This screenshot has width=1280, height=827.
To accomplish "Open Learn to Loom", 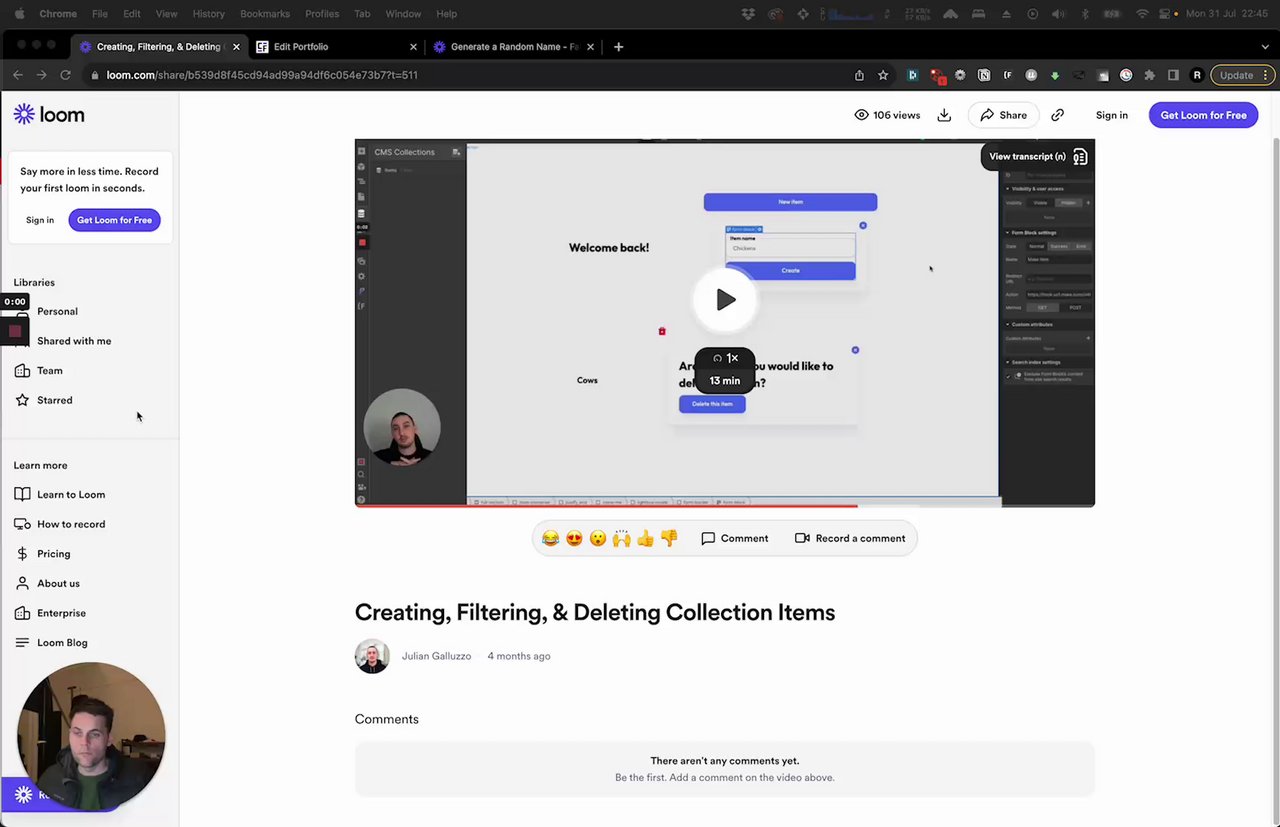I will (x=60, y=494).
